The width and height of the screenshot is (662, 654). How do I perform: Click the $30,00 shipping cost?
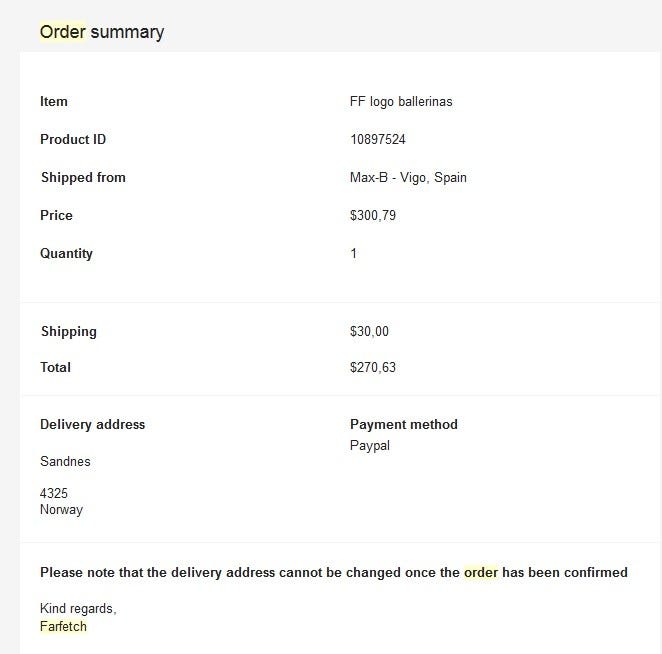[x=370, y=332]
